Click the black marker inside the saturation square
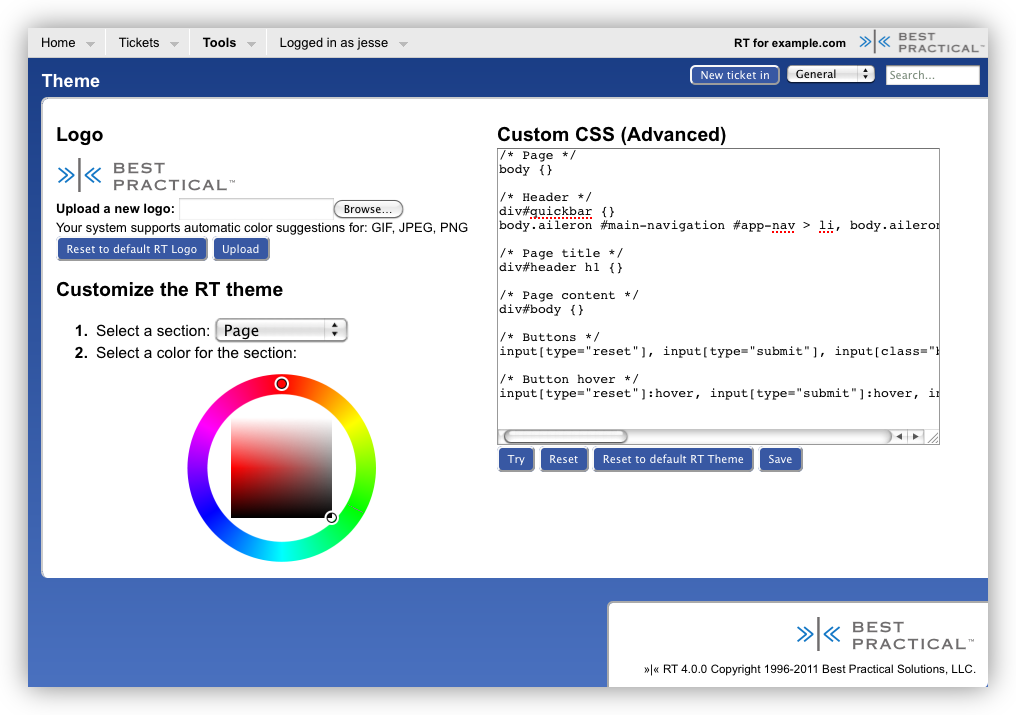The image size is (1016, 715). click(x=331, y=517)
